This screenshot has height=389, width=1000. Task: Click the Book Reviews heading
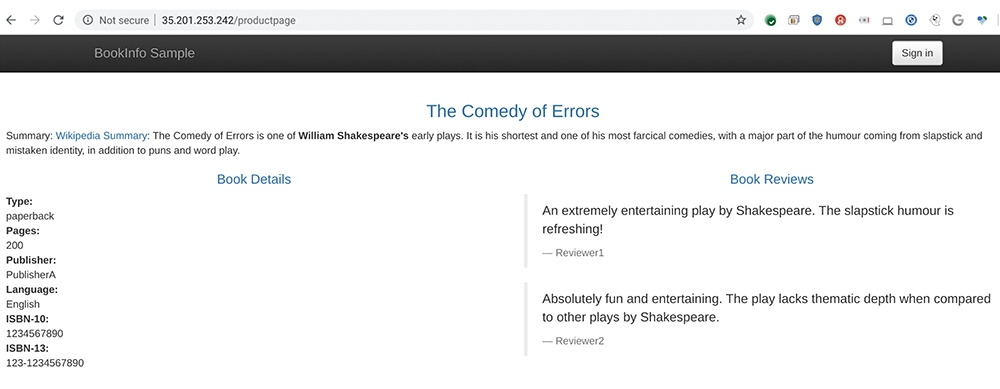[772, 179]
